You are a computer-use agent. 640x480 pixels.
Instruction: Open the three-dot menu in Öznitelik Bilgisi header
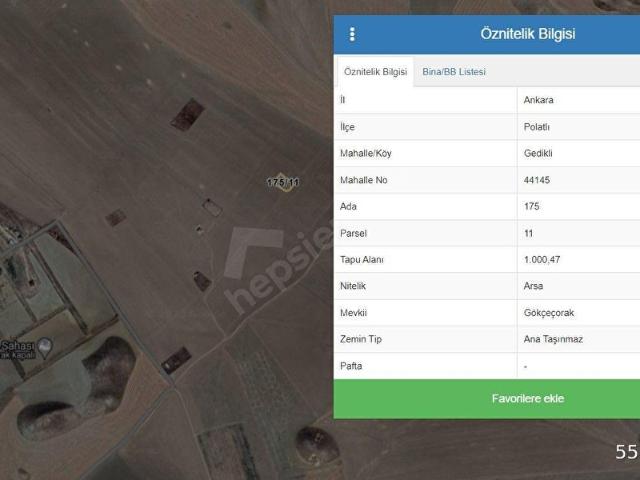point(352,34)
